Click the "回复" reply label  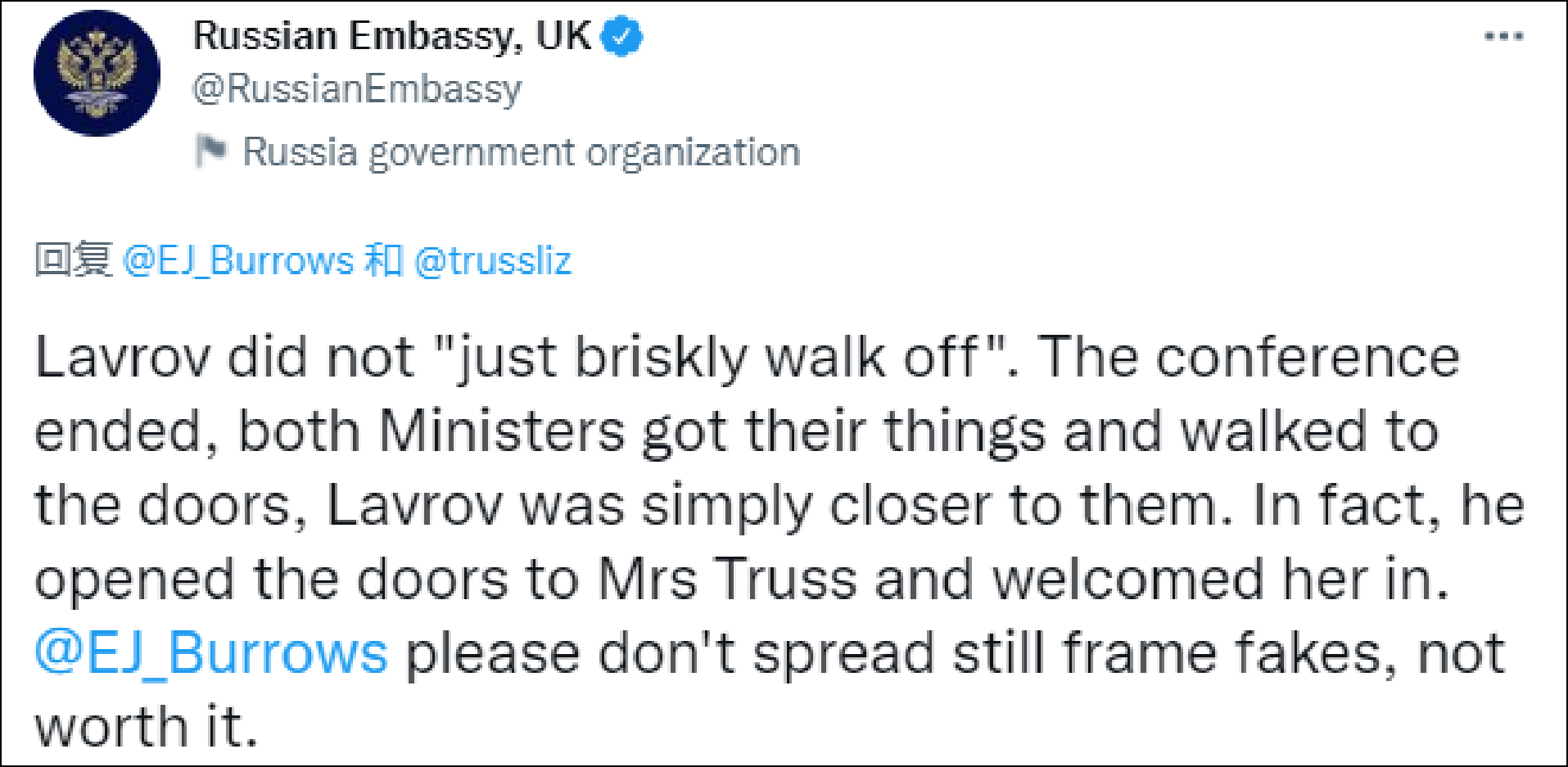[73, 260]
